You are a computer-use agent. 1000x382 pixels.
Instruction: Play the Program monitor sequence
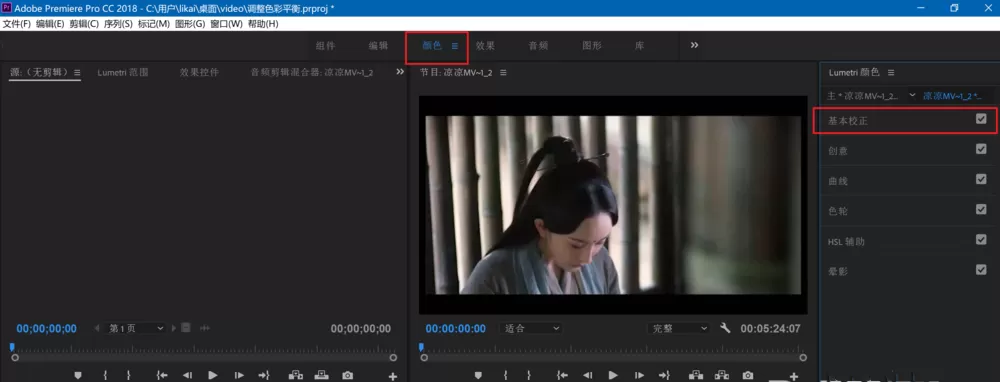[x=614, y=376]
